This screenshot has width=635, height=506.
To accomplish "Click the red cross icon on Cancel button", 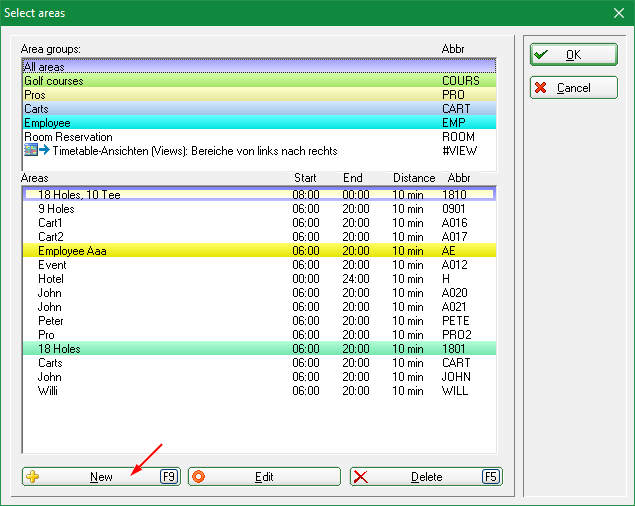I will click(541, 88).
